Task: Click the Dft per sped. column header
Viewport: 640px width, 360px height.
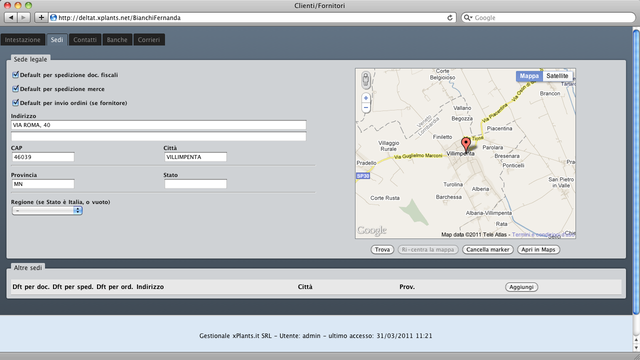Action: tap(73, 287)
